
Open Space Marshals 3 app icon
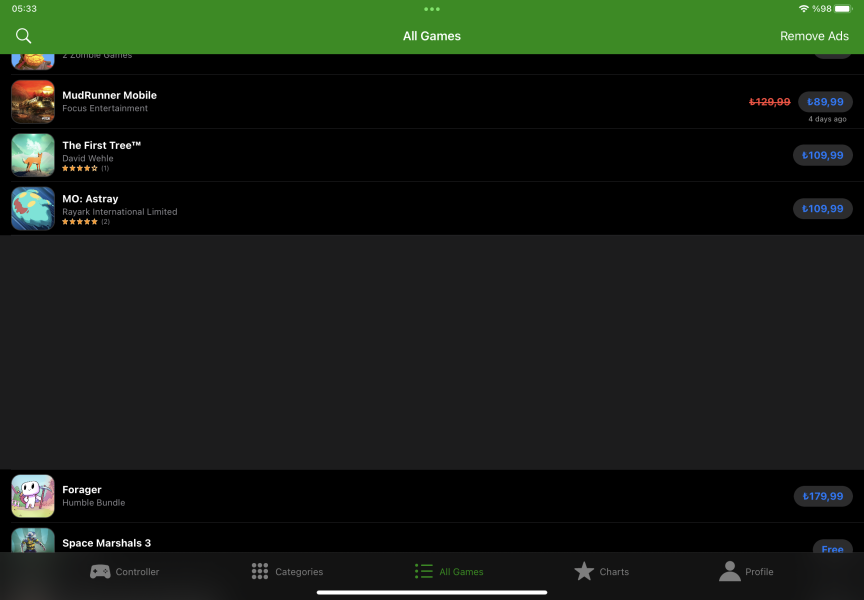pos(33,540)
